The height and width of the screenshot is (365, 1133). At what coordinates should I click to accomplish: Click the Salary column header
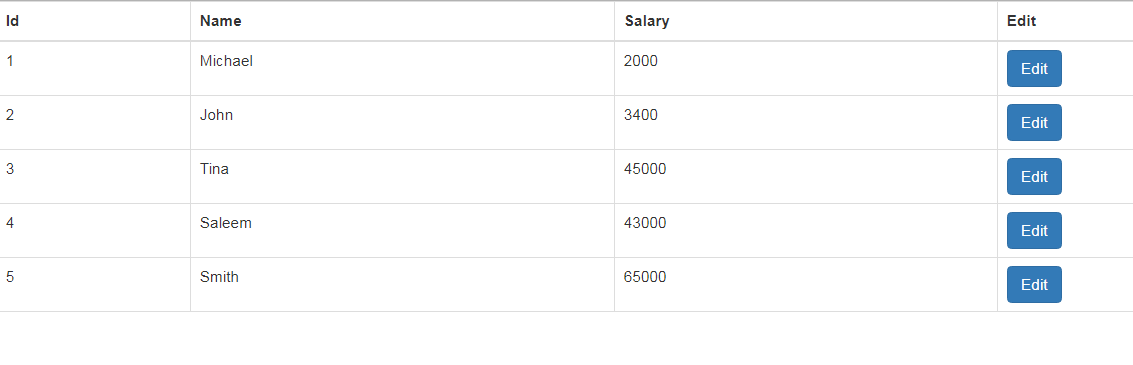coord(647,21)
